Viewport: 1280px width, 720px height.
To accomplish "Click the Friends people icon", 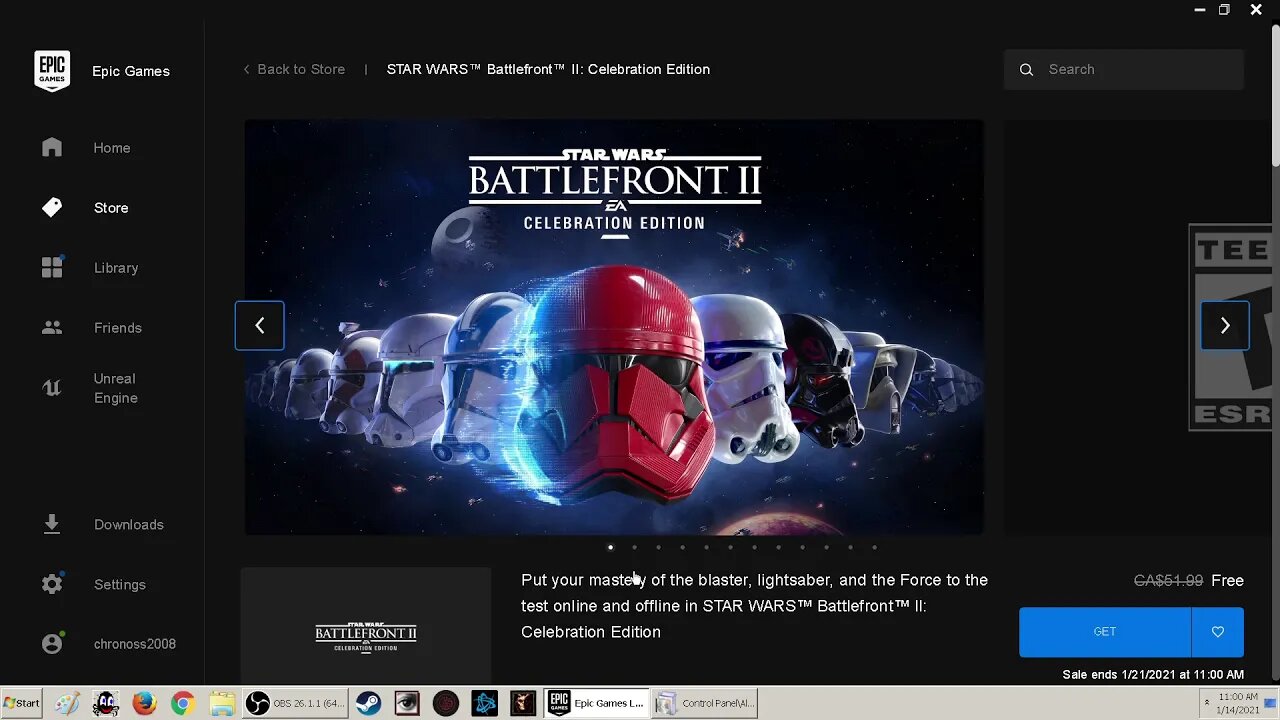I will tap(52, 328).
